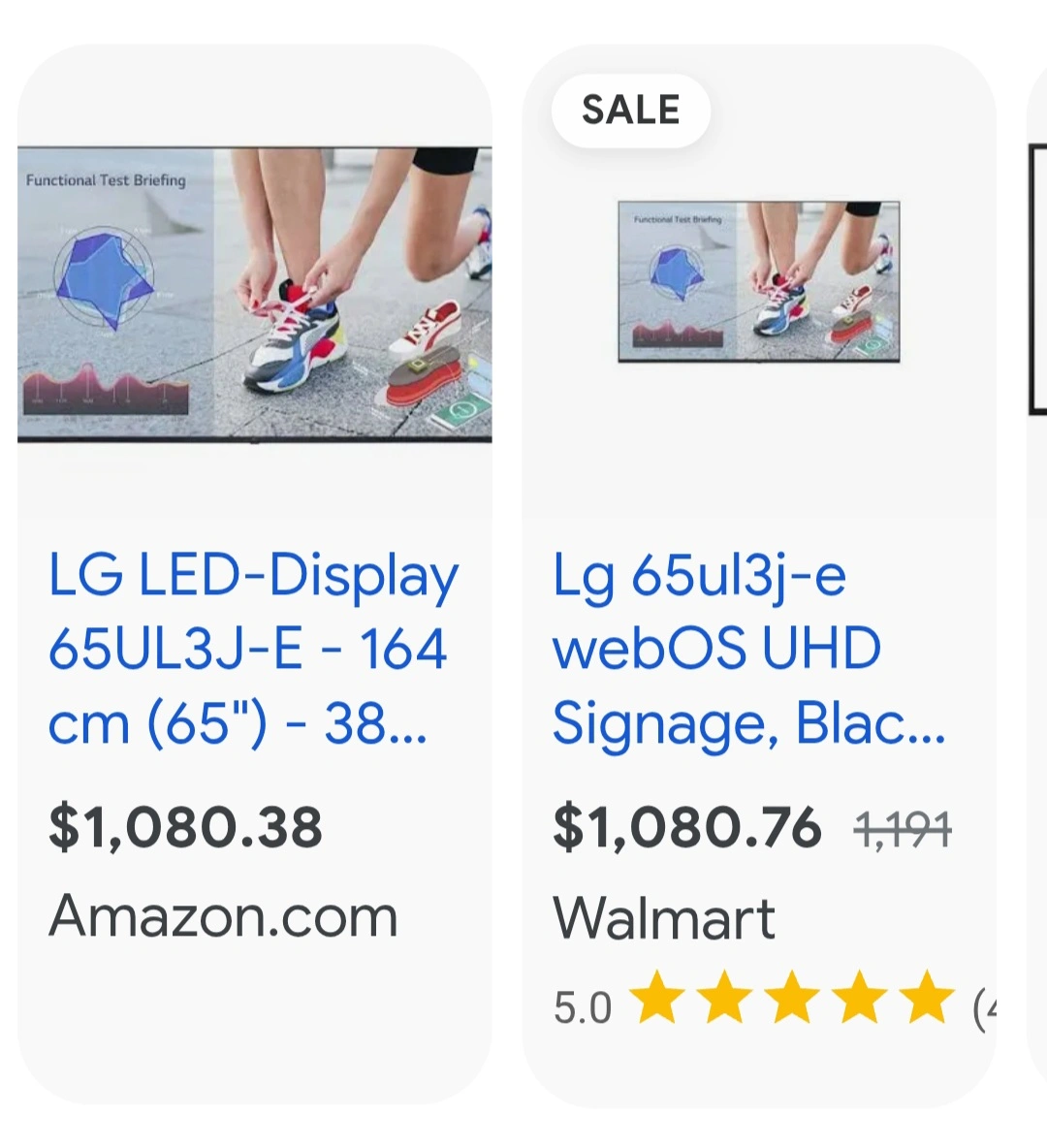The image size is (1047, 1148).
Task: Click the 5.0 rating number
Action: pos(582,1008)
